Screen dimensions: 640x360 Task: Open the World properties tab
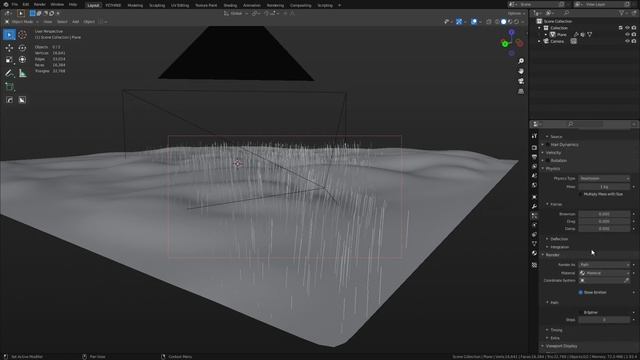point(534,185)
